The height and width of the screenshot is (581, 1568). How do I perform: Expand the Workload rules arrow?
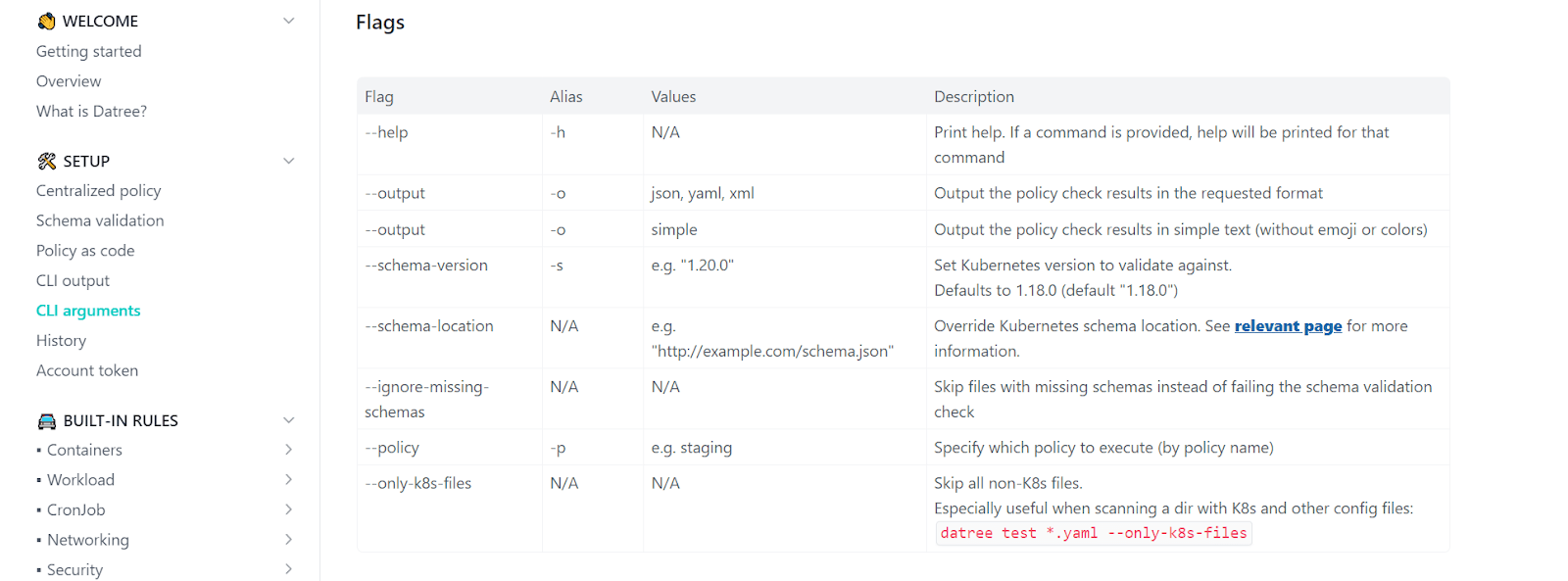(288, 479)
